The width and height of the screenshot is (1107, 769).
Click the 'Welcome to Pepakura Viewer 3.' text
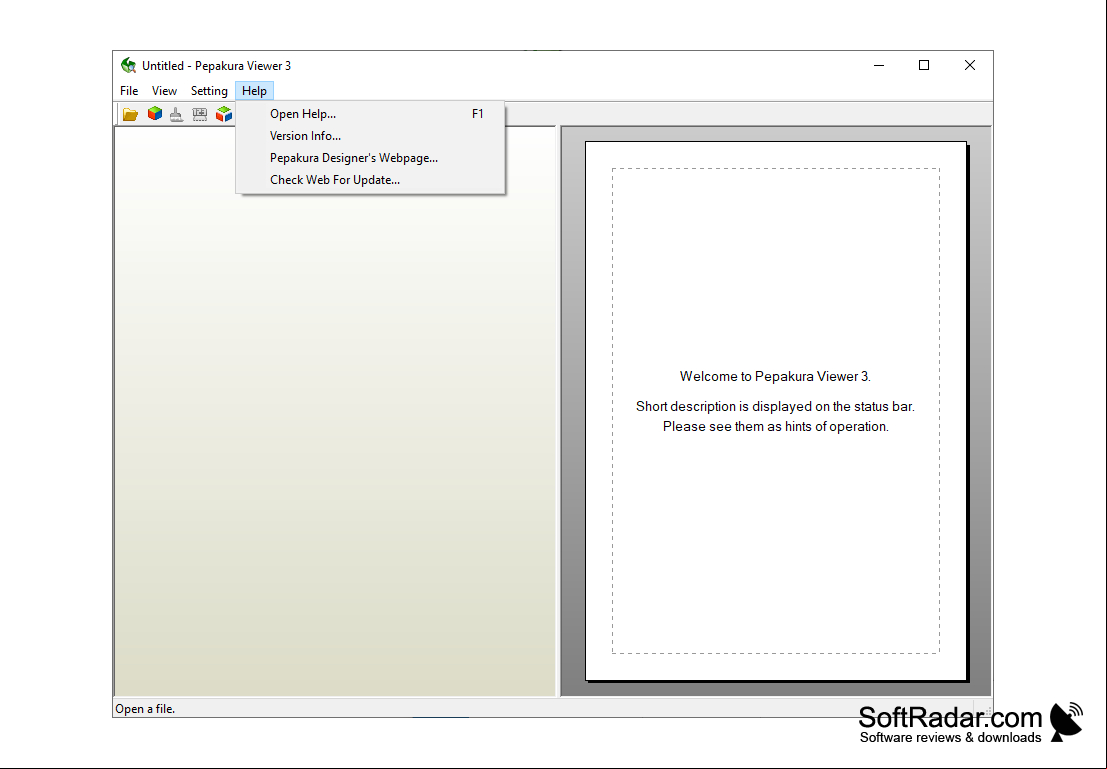tap(775, 376)
